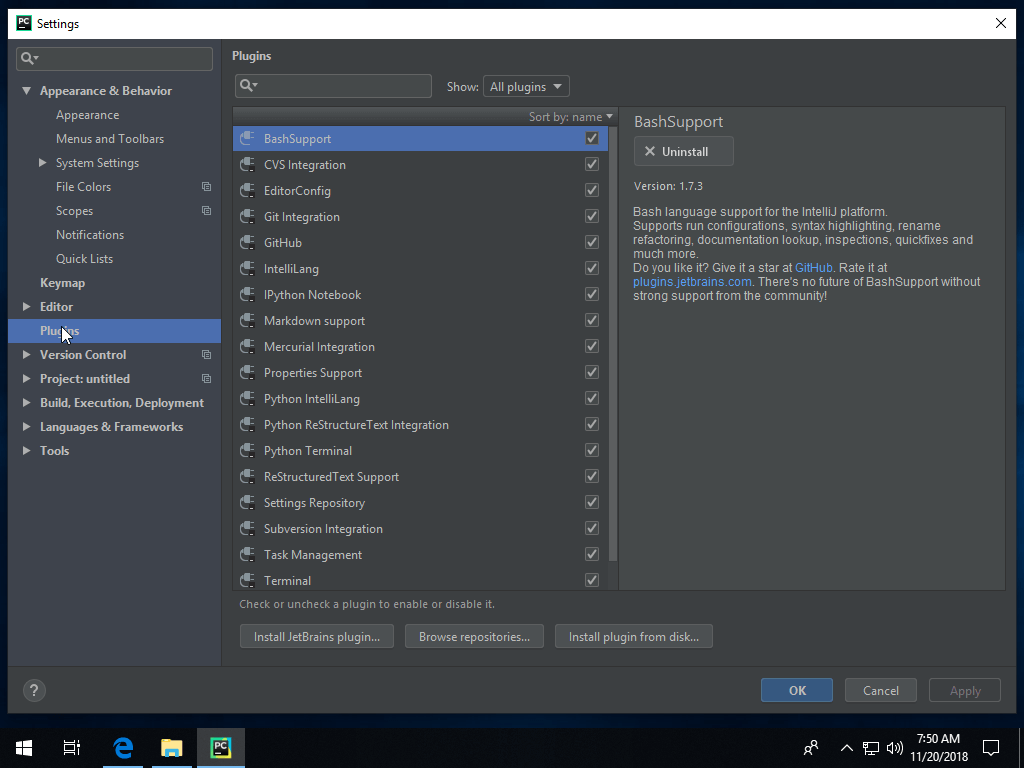Click the Settings Repository plugin icon
This screenshot has width=1024, height=768.
(x=248, y=503)
